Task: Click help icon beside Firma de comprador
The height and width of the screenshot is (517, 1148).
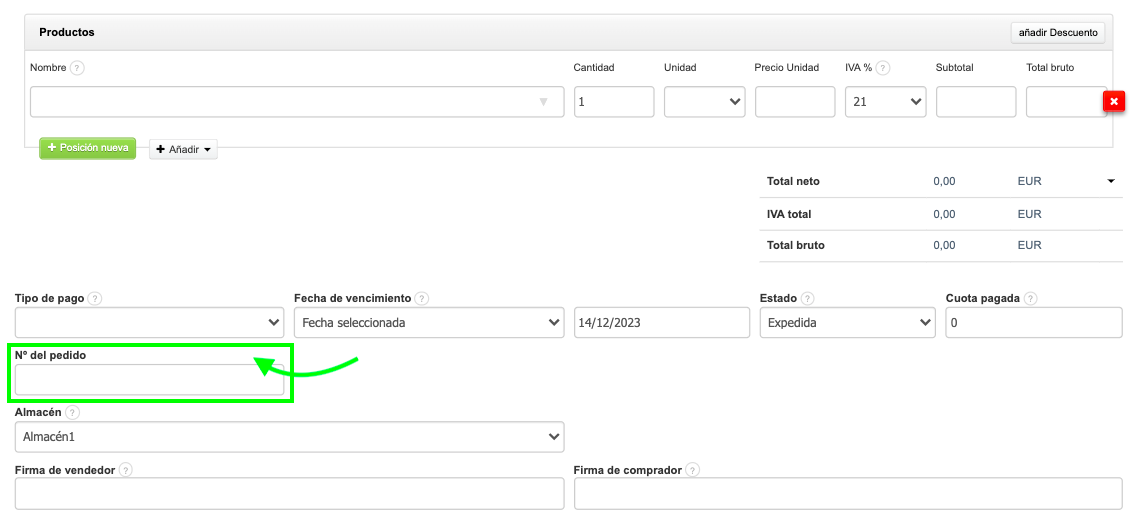Action: click(x=693, y=470)
